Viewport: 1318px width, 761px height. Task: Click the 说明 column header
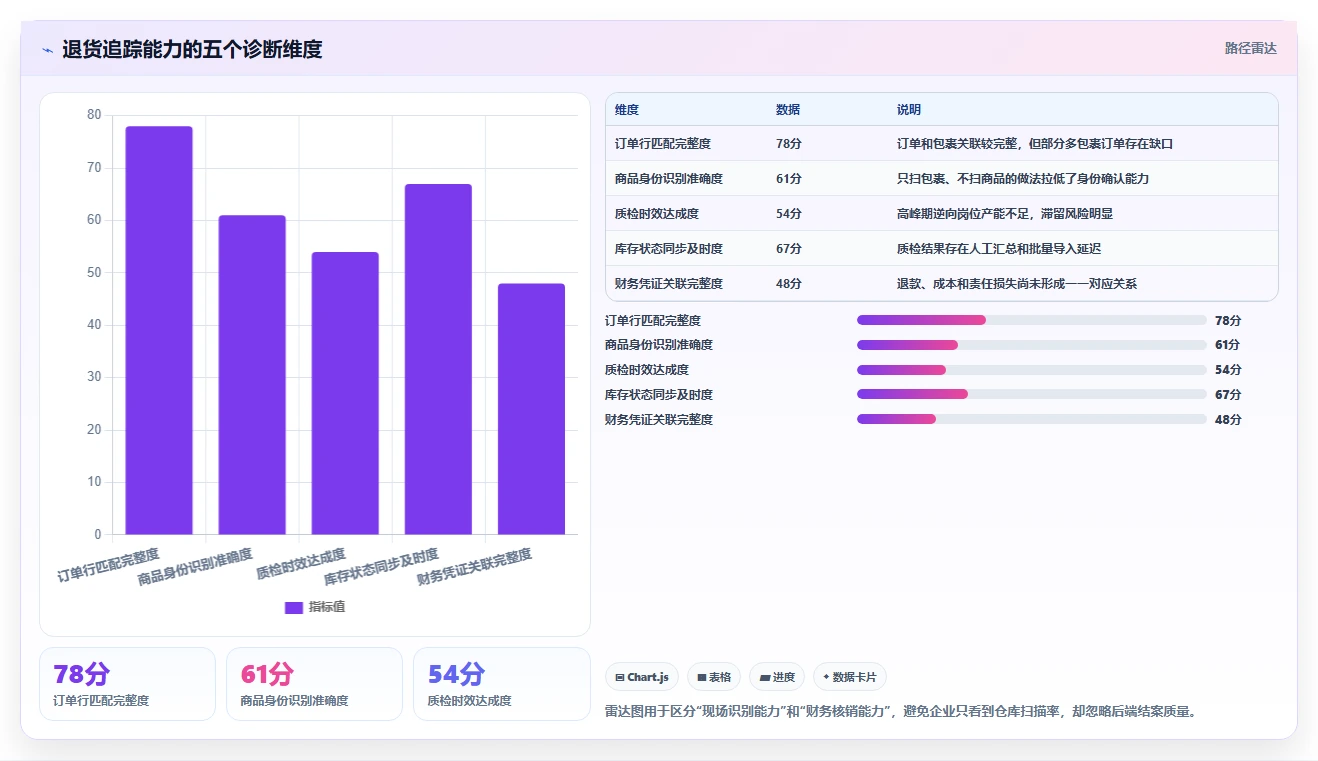[909, 110]
